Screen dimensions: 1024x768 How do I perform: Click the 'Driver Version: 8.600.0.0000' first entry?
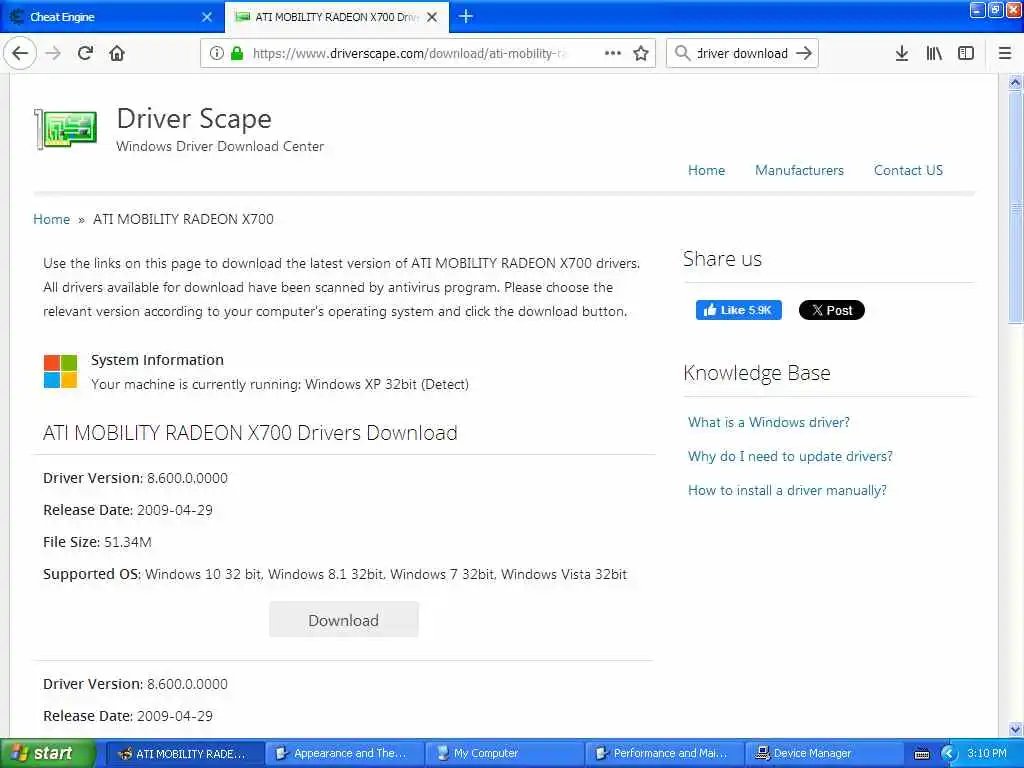coord(135,478)
